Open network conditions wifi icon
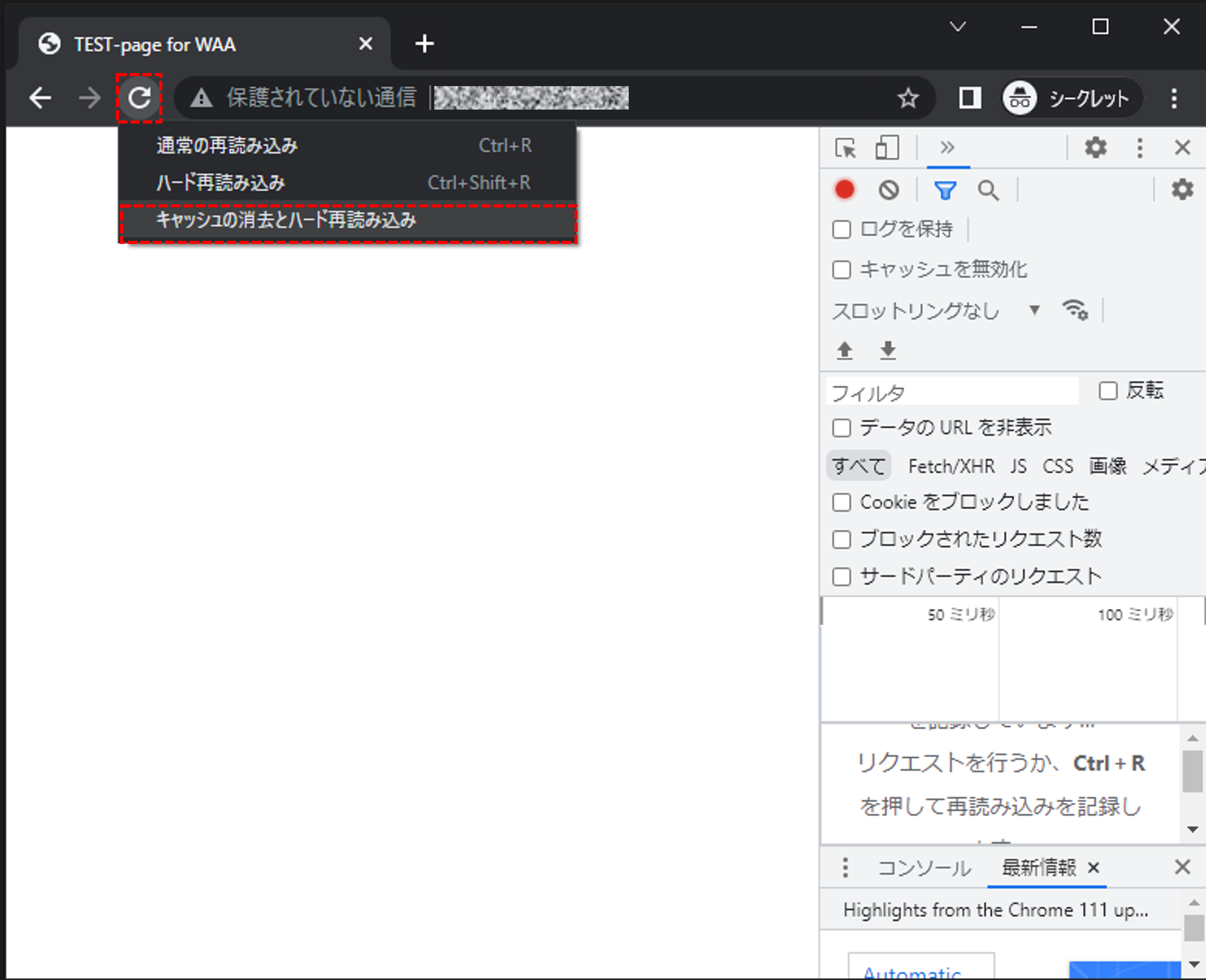 tap(1075, 310)
